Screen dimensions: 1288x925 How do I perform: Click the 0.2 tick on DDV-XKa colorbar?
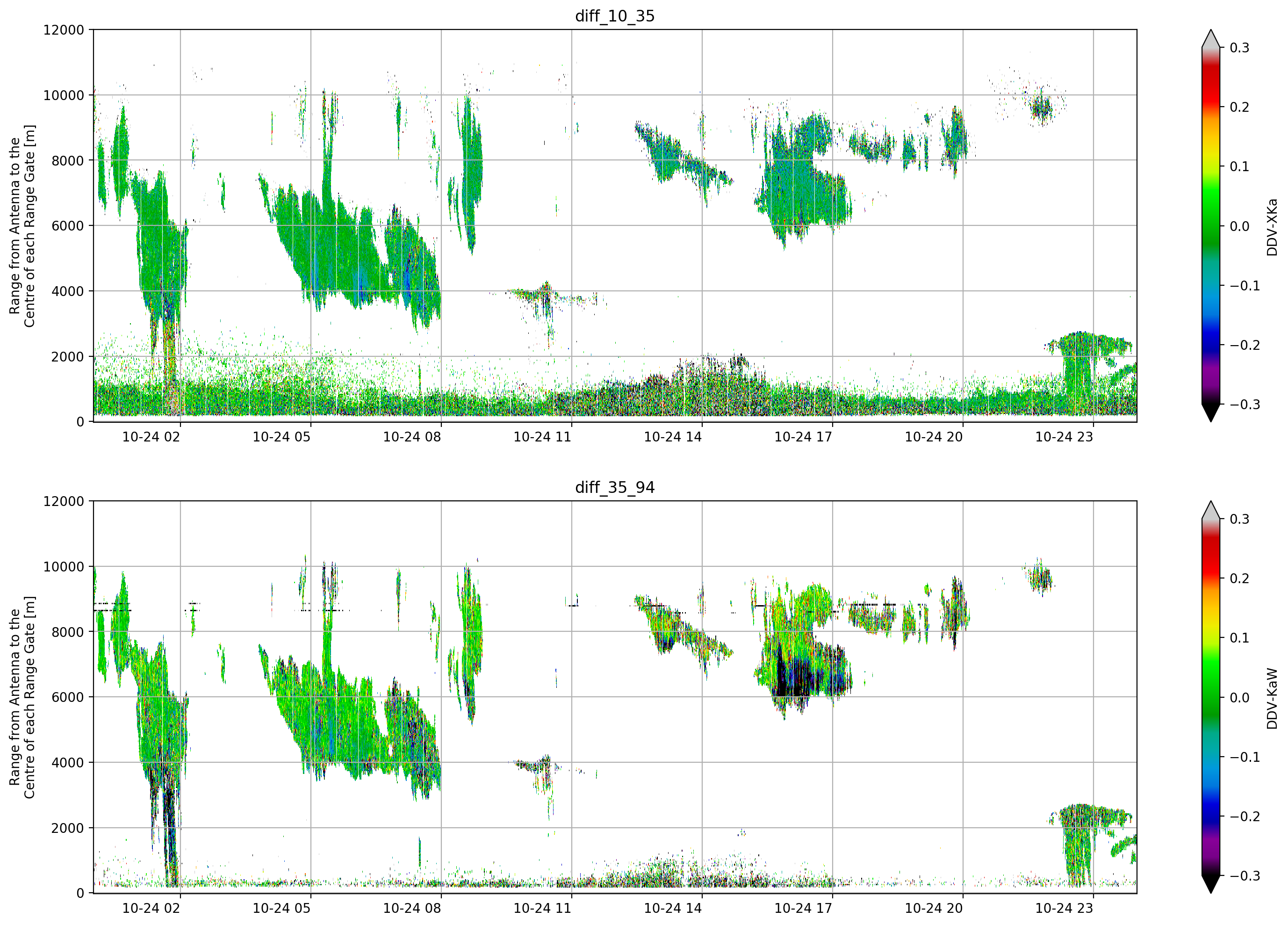click(1239, 107)
